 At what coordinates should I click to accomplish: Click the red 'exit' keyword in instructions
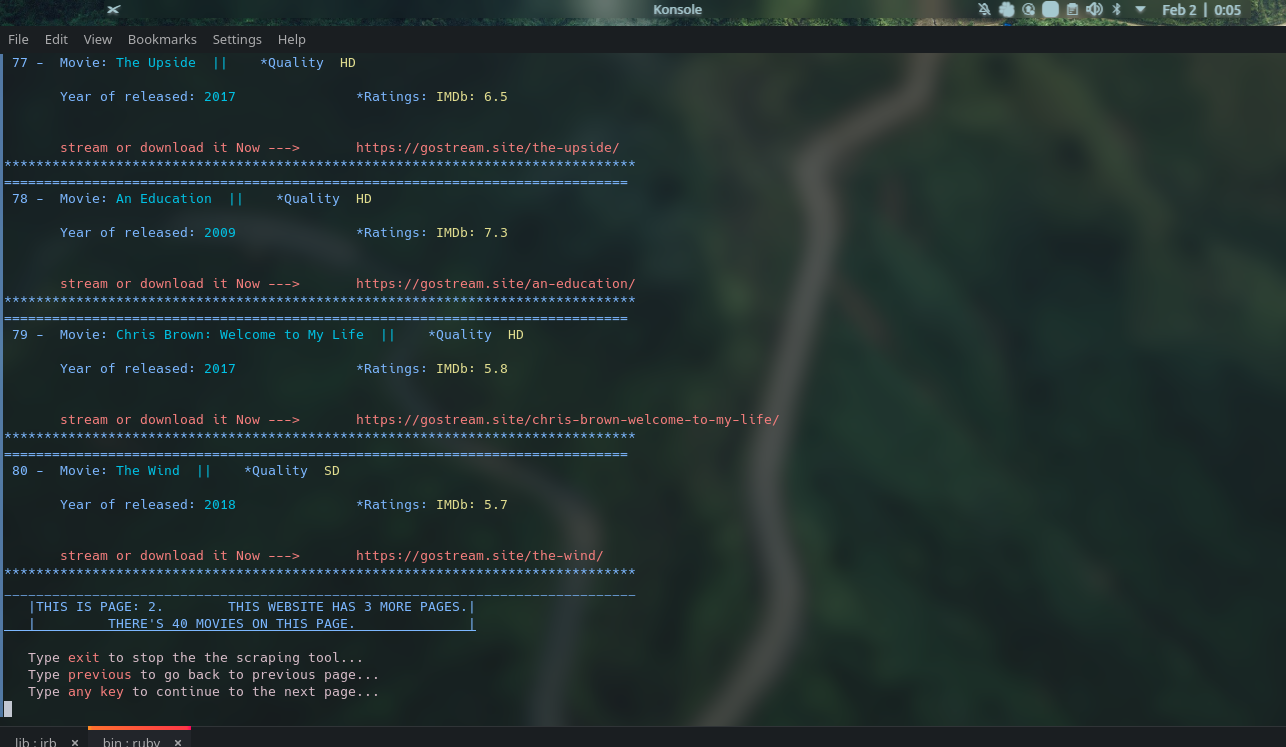84,658
